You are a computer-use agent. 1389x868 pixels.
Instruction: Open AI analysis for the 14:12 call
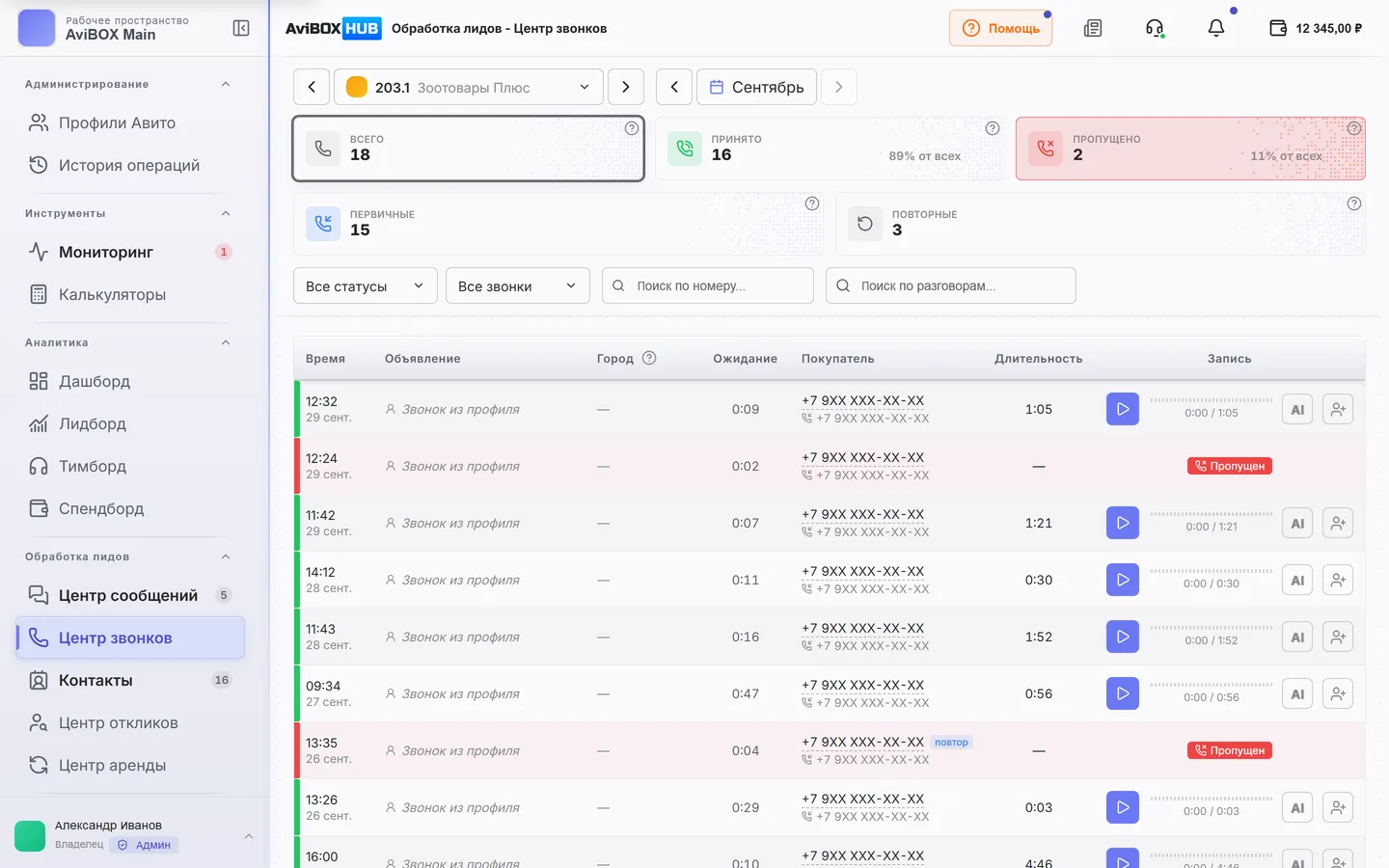click(x=1297, y=580)
